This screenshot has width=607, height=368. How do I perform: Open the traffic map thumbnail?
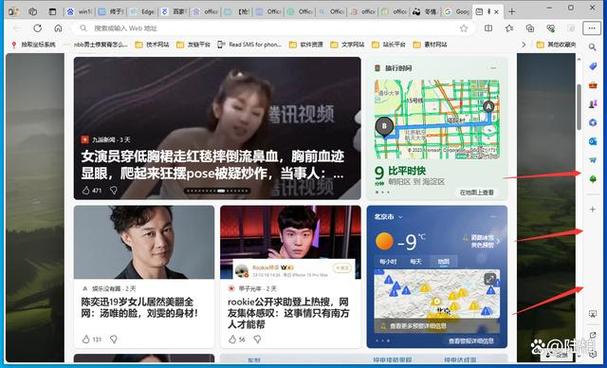[x=437, y=119]
